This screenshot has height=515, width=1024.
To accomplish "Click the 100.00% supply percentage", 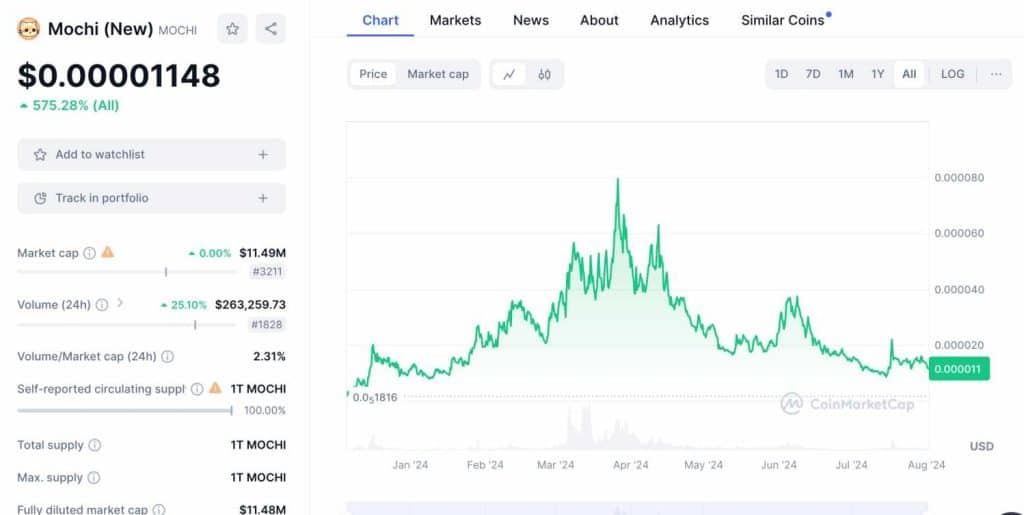I will (x=264, y=411).
